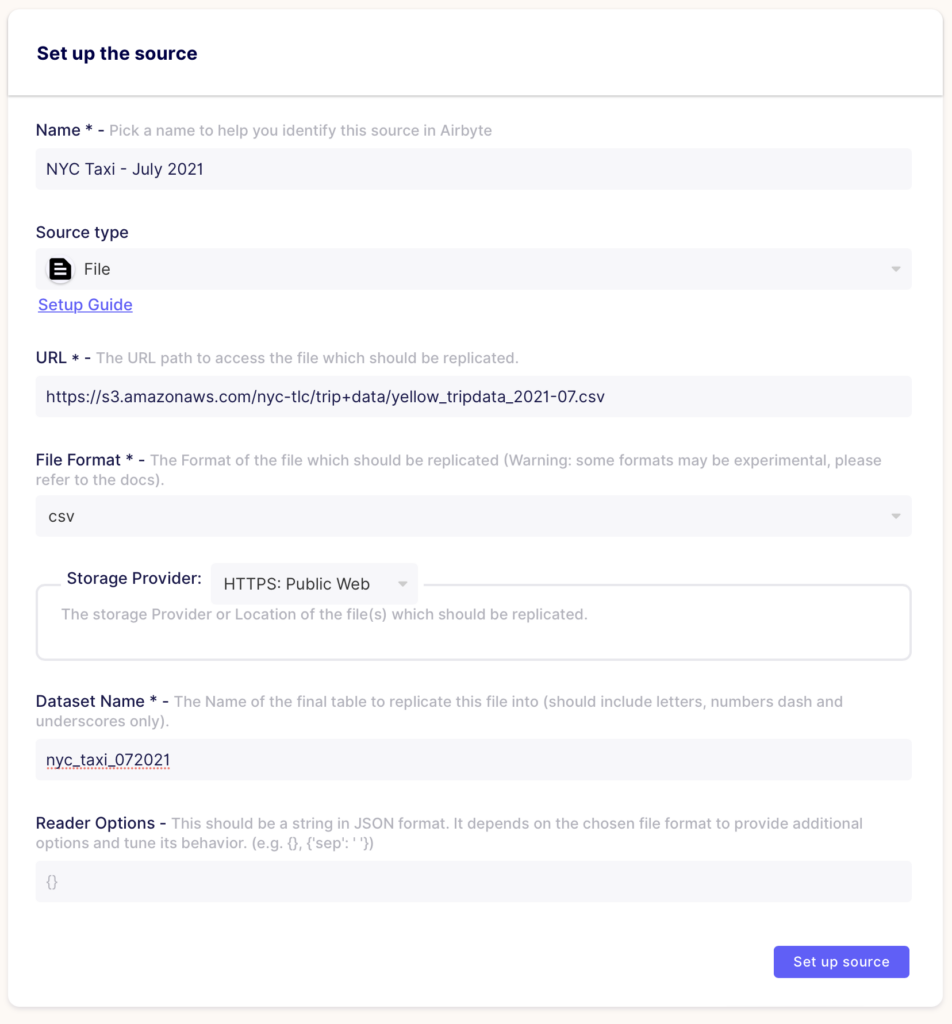Screen dimensions: 952x1024
Task: Click the Storage Provider chevron icon
Action: [404, 584]
